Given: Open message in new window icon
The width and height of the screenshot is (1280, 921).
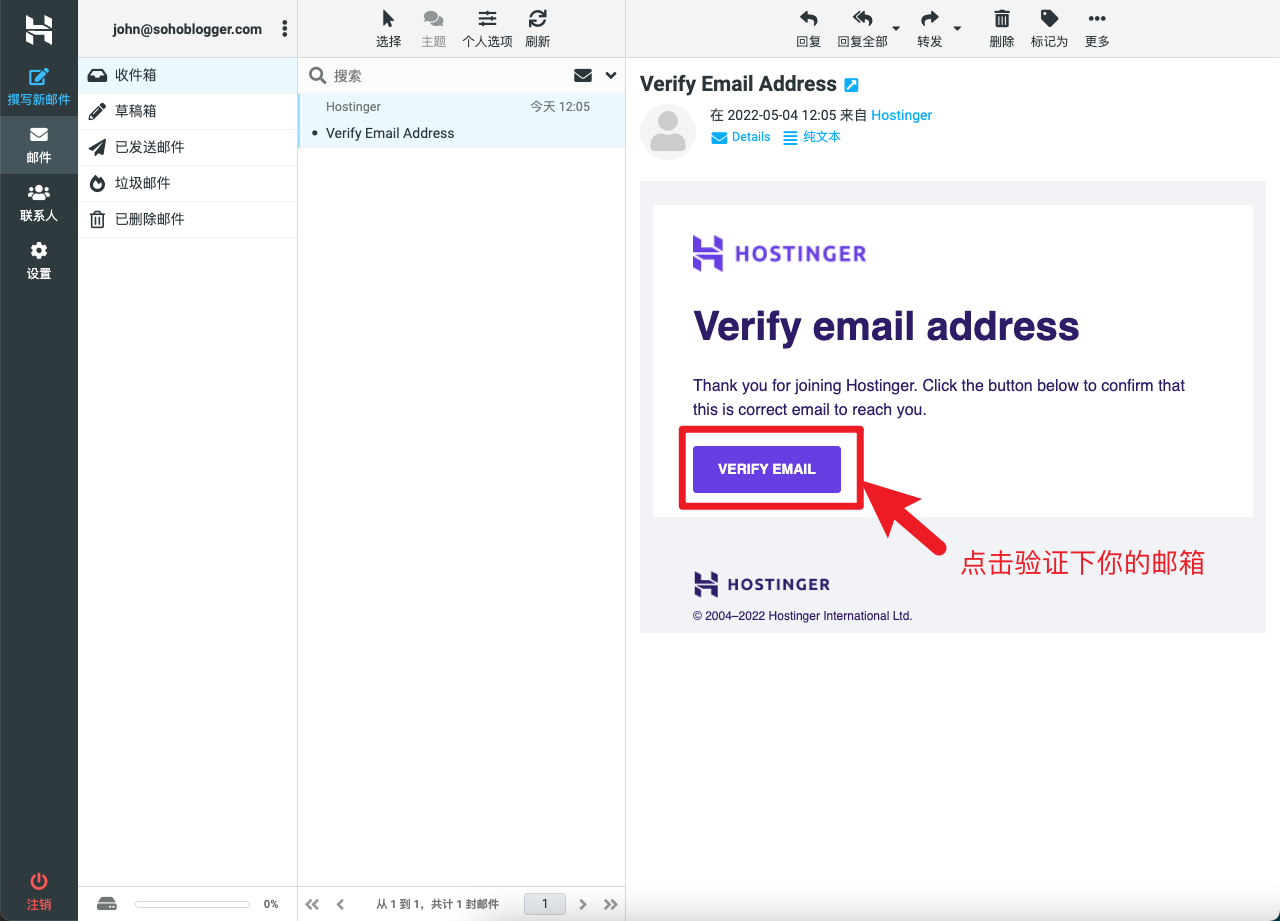Looking at the screenshot, I should (851, 85).
